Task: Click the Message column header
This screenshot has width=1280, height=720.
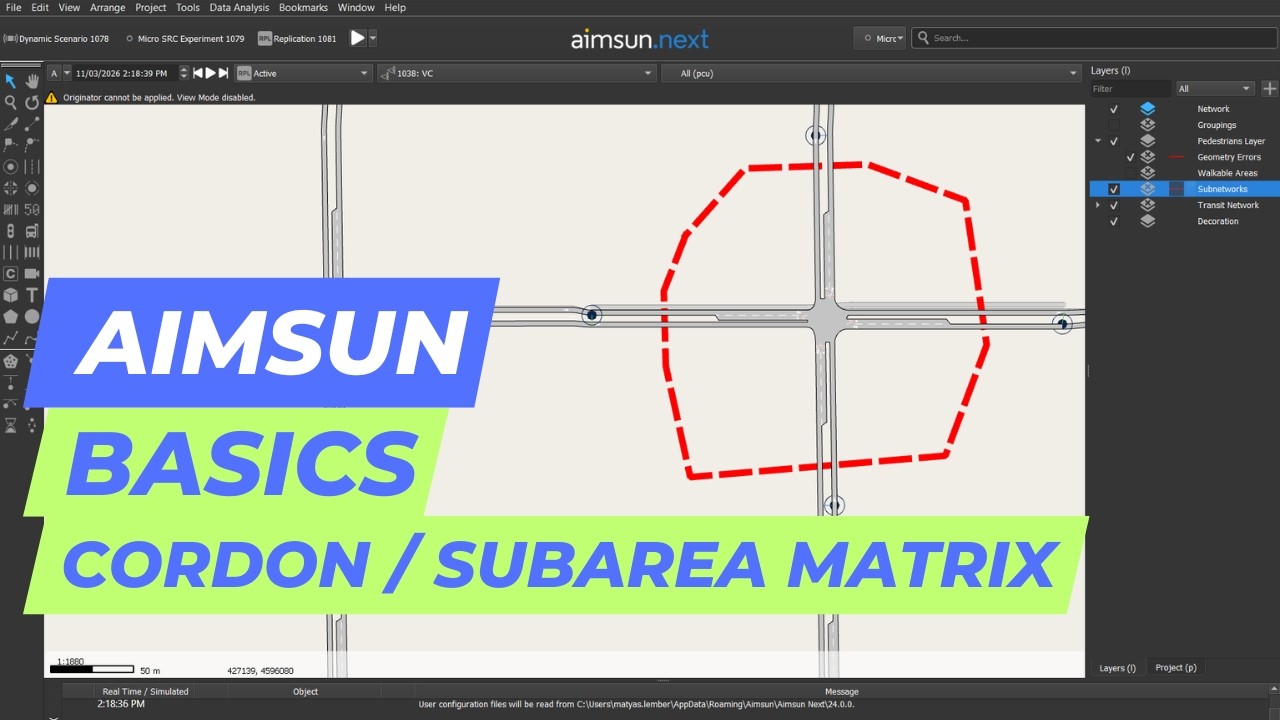Action: [x=841, y=691]
